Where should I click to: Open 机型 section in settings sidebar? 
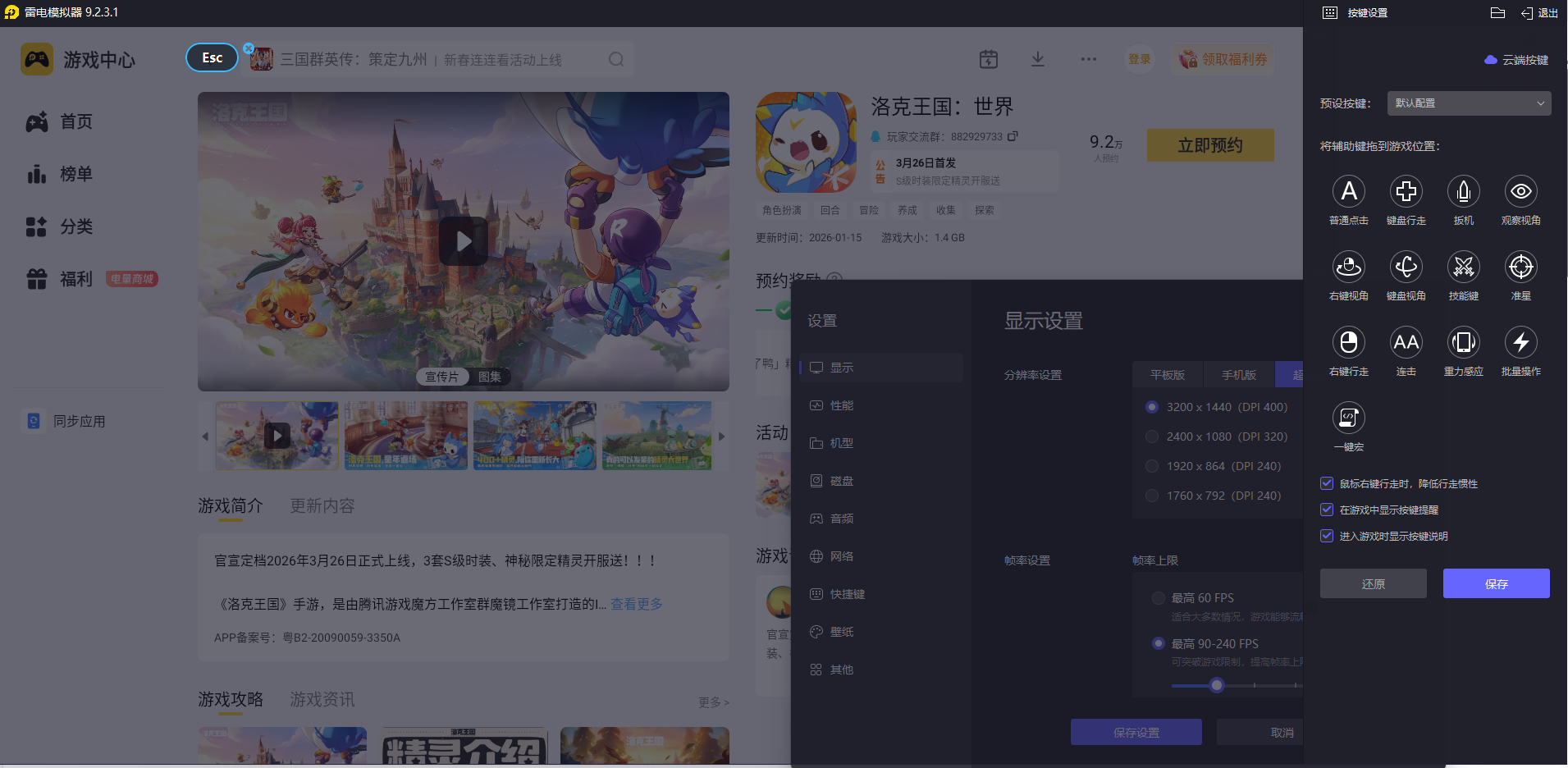(882, 443)
